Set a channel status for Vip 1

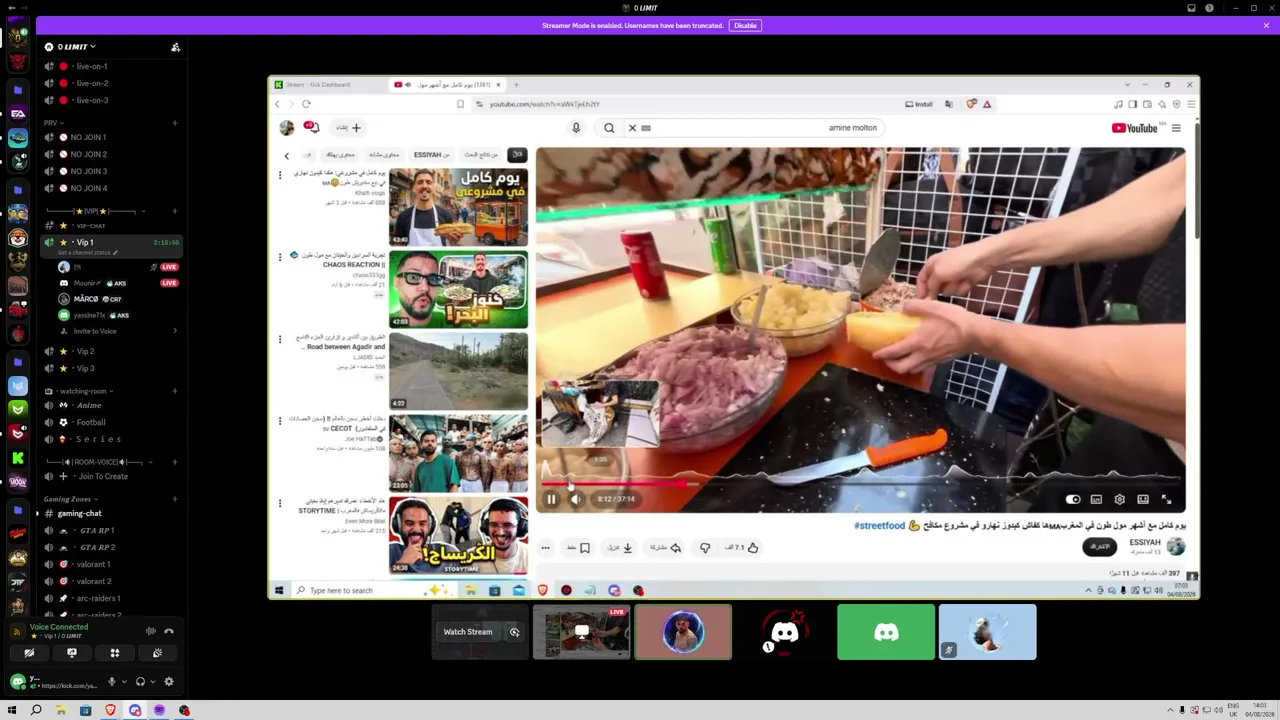click(88, 252)
